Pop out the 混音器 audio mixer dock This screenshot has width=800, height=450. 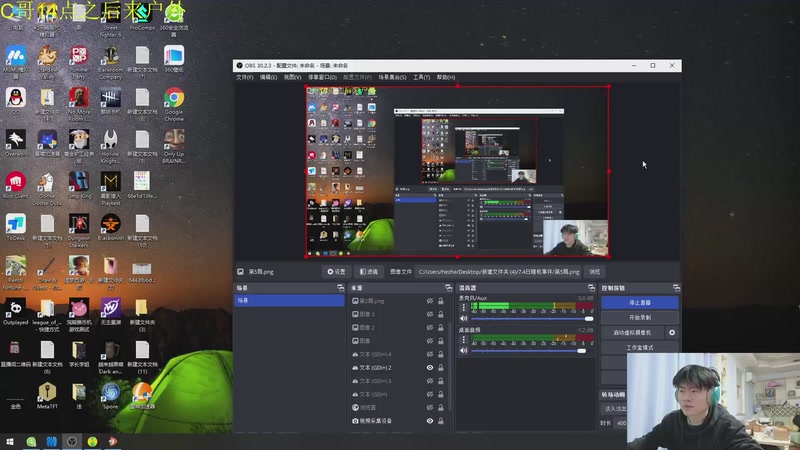pos(591,288)
